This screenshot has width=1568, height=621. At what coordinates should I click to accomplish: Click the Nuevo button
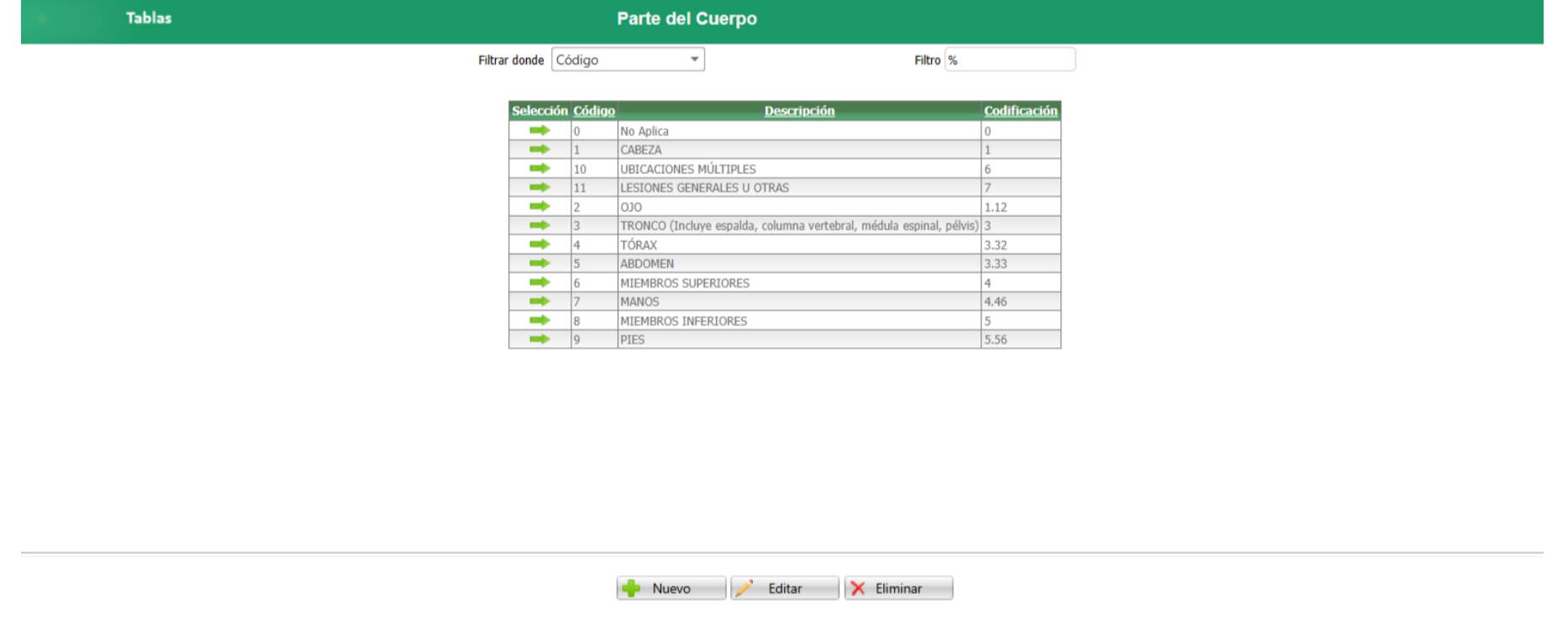[x=671, y=588]
